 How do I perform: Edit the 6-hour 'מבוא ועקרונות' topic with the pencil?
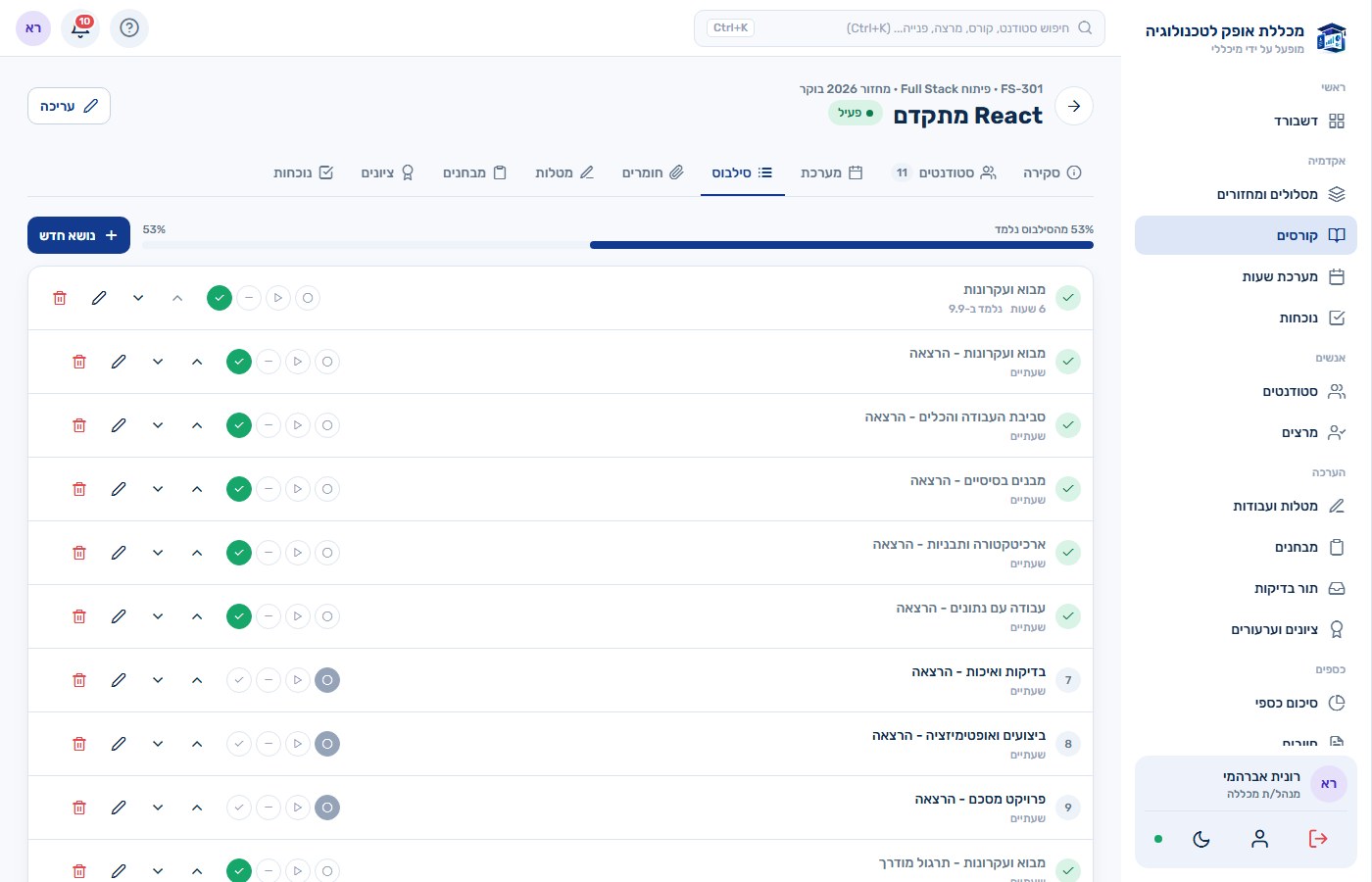coord(99,298)
